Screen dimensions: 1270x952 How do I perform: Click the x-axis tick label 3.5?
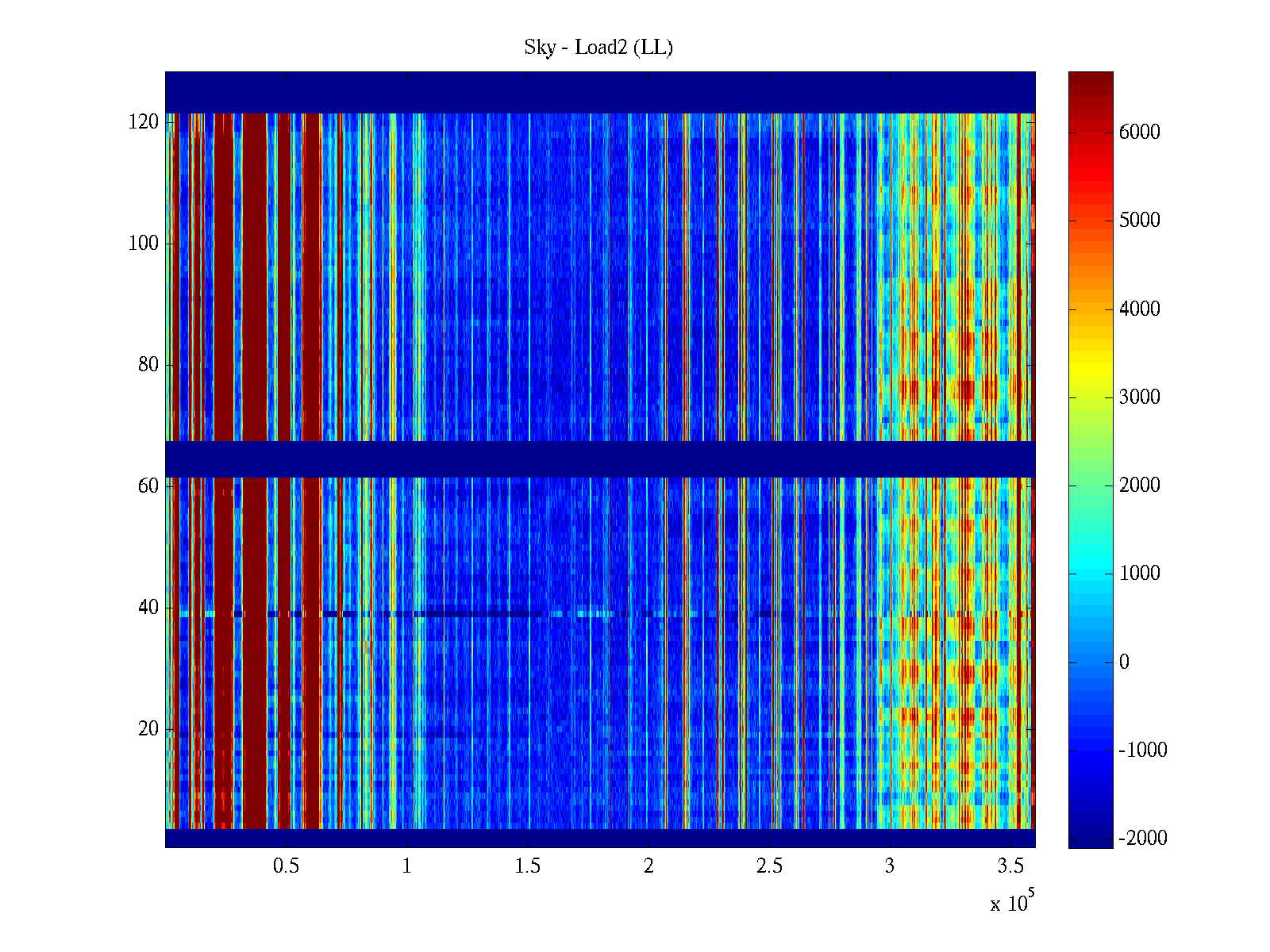(1010, 866)
